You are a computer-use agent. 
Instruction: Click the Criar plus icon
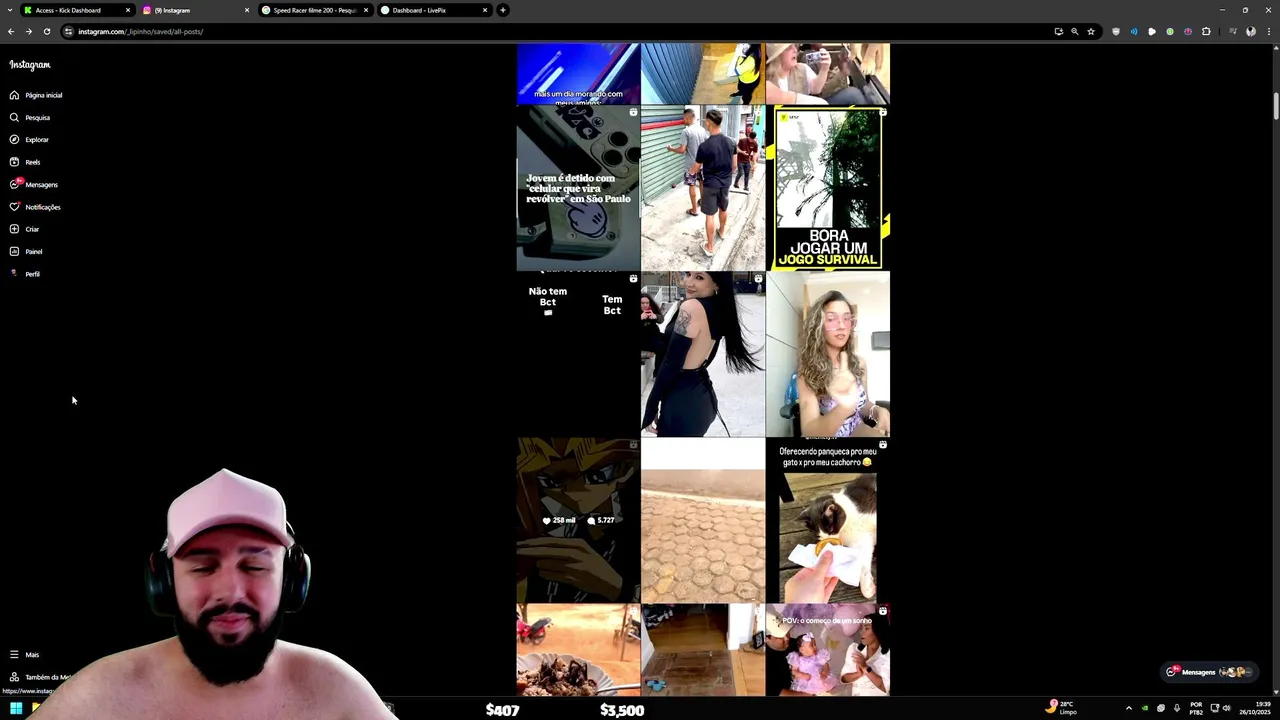pyautogui.click(x=14, y=229)
